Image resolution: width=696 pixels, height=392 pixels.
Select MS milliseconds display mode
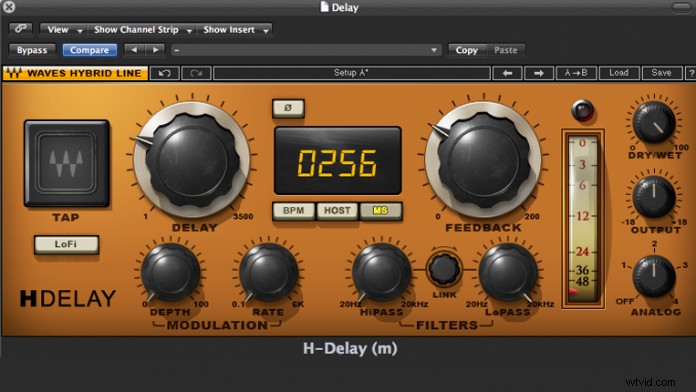(x=380, y=211)
